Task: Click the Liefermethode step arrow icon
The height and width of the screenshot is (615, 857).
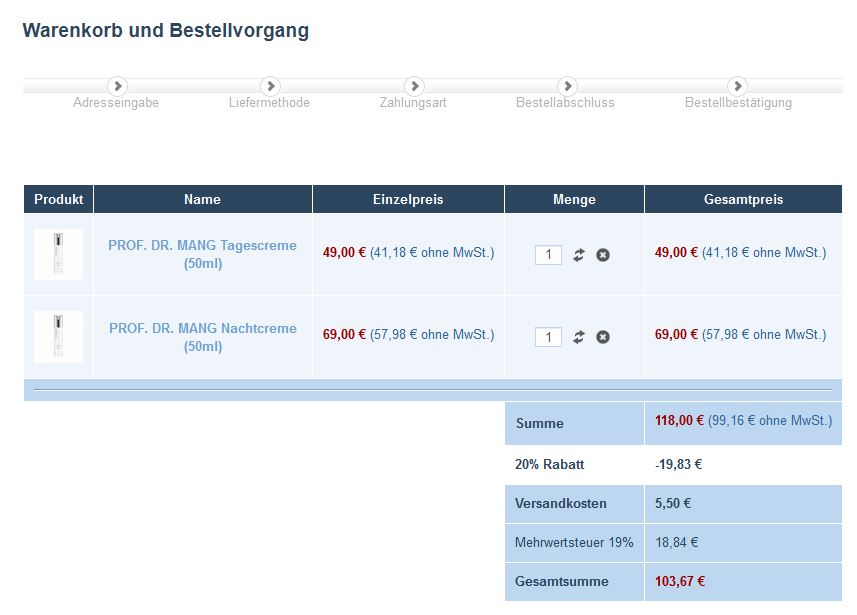Action: click(x=271, y=86)
